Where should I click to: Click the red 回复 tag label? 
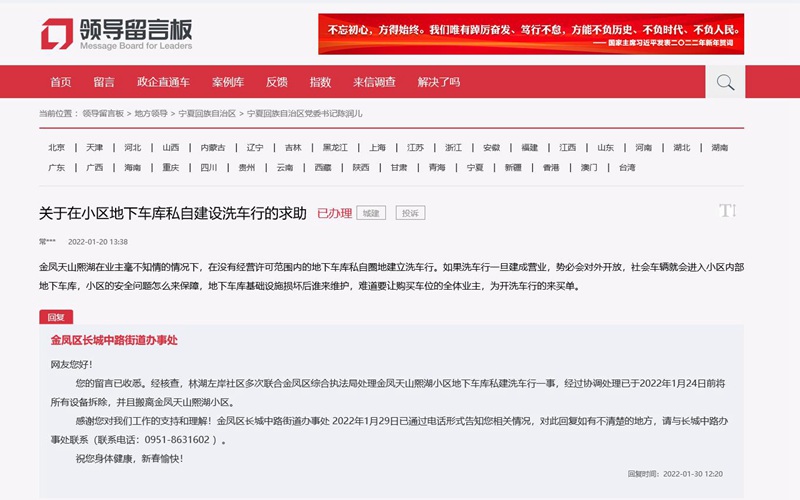[x=56, y=317]
